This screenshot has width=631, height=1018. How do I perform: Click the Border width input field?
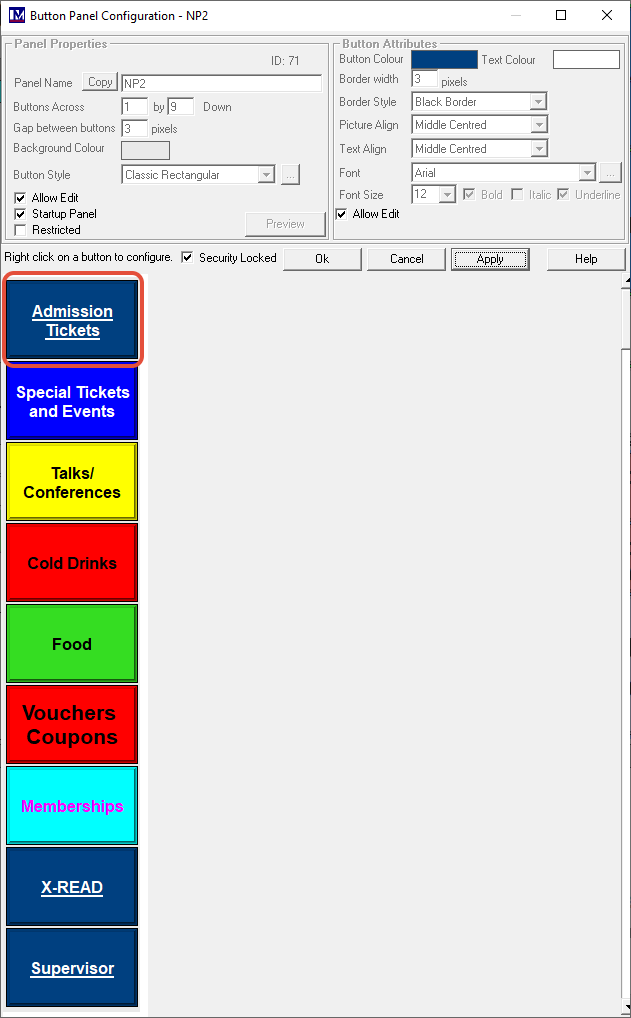tap(425, 79)
